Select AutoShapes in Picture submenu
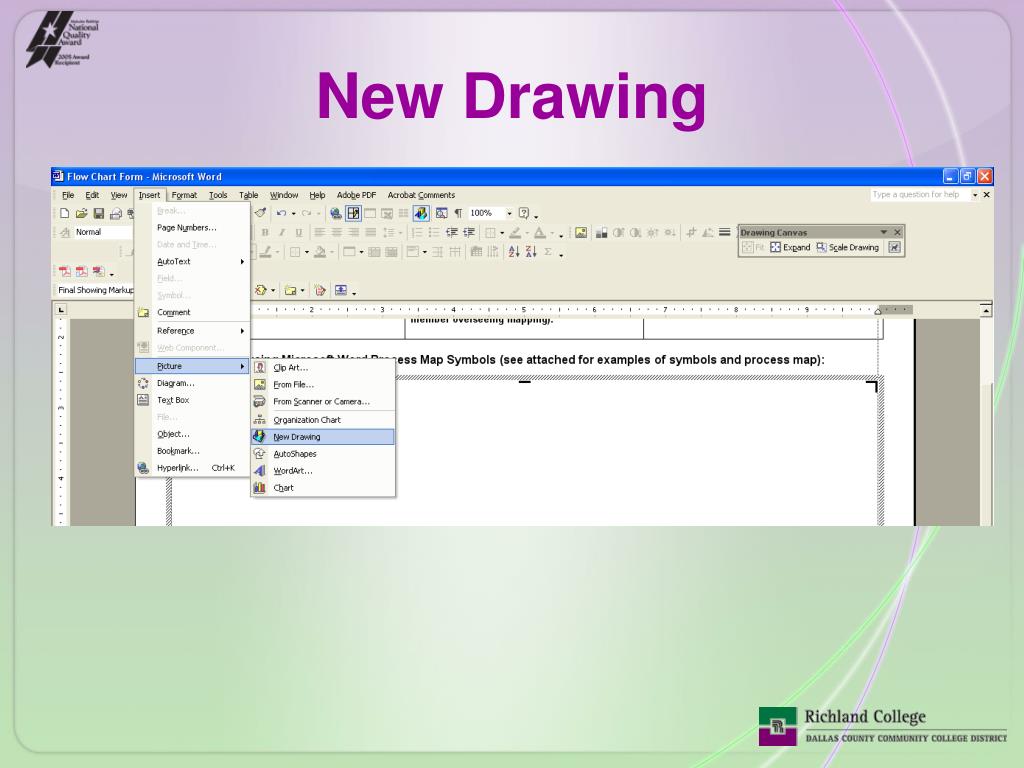1024x768 pixels. (323, 454)
